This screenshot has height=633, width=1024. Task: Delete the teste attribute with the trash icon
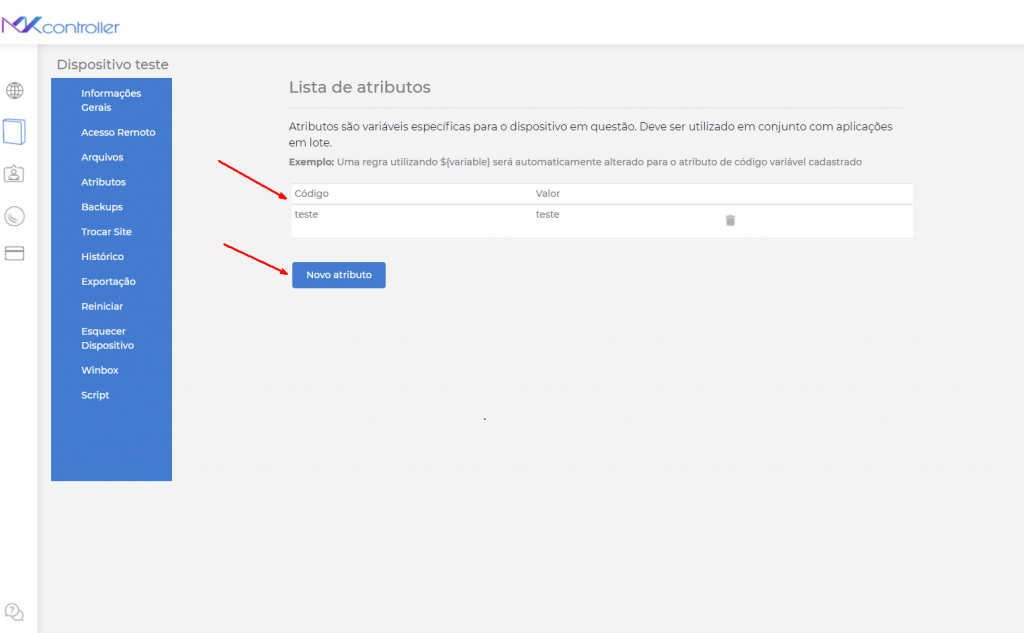click(730, 219)
